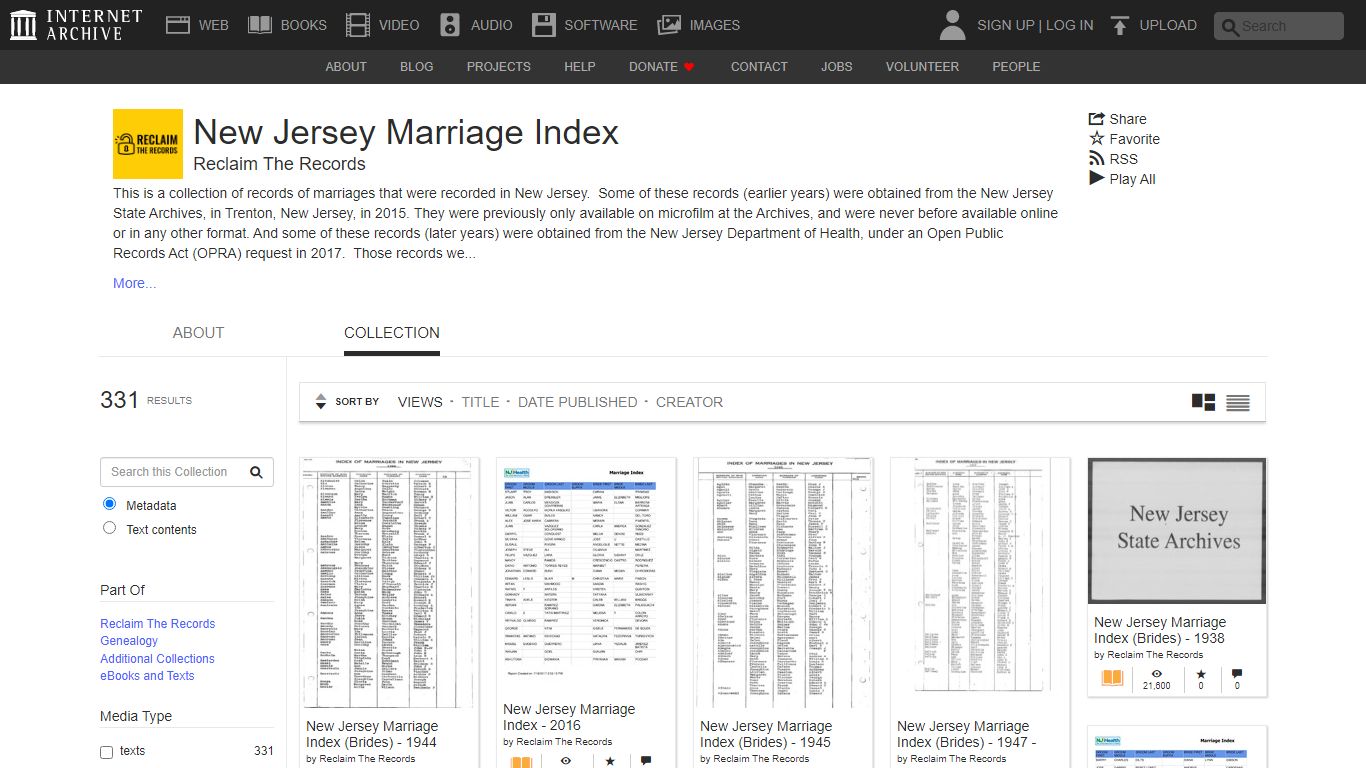Switch to tile grid view icon

coord(1204,402)
